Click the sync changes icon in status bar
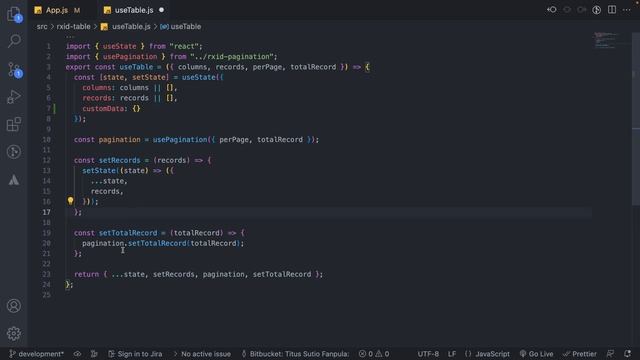 [x=77, y=354]
